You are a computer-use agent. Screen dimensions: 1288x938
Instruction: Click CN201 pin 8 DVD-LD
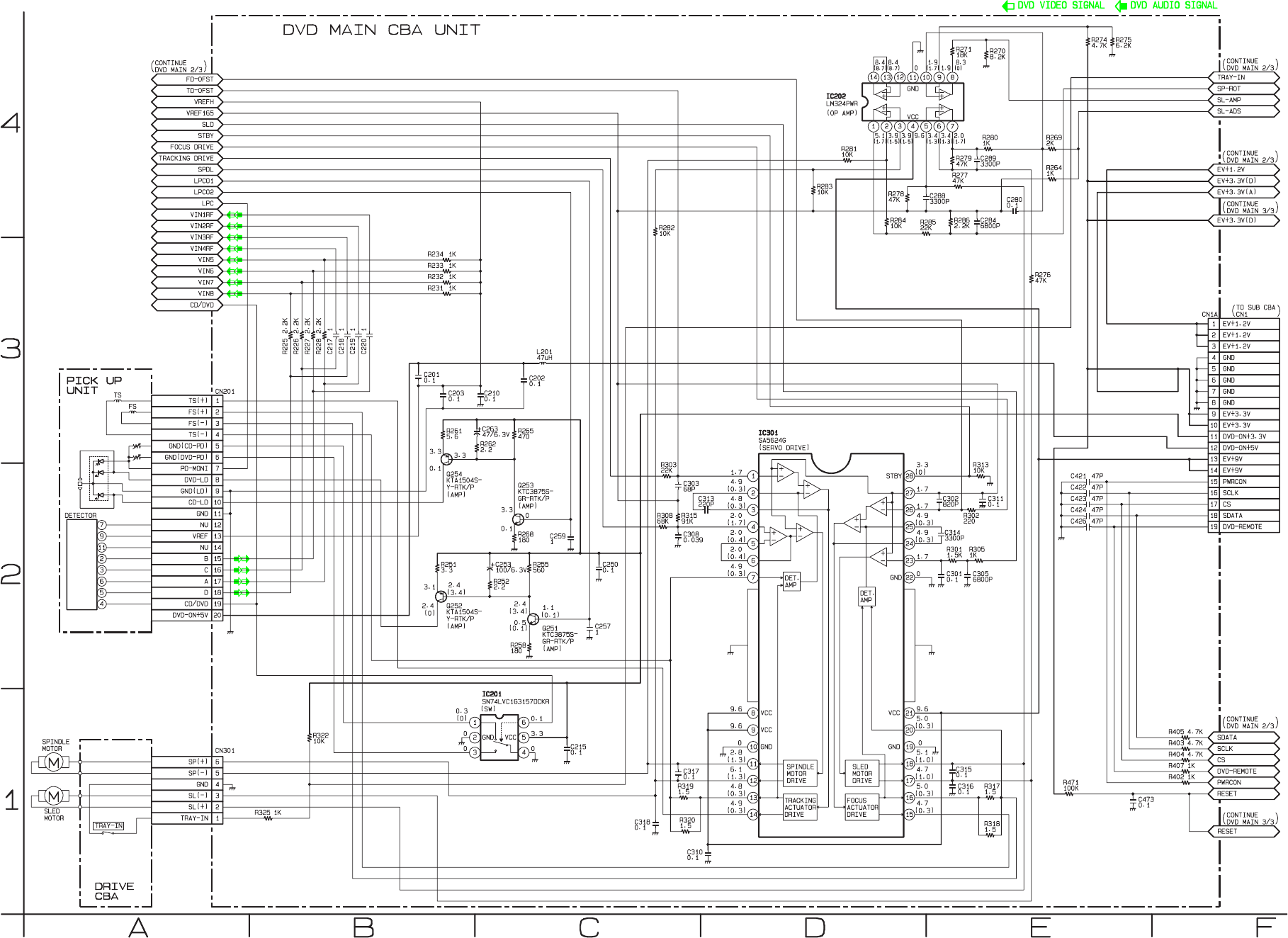point(187,480)
